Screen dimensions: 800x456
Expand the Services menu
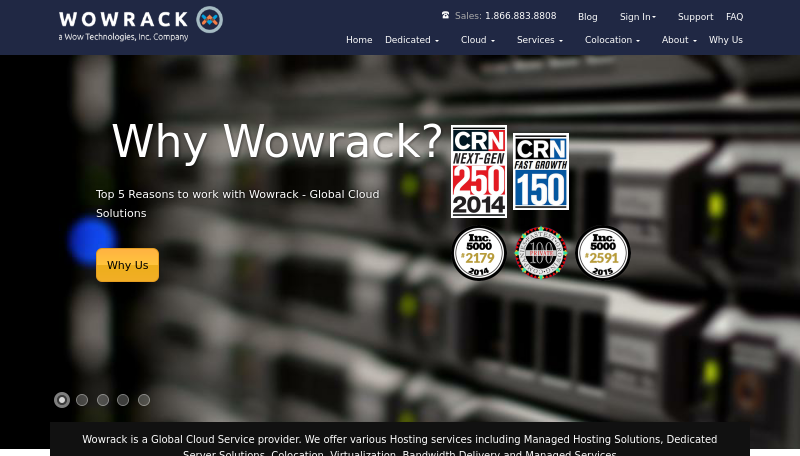tap(540, 40)
